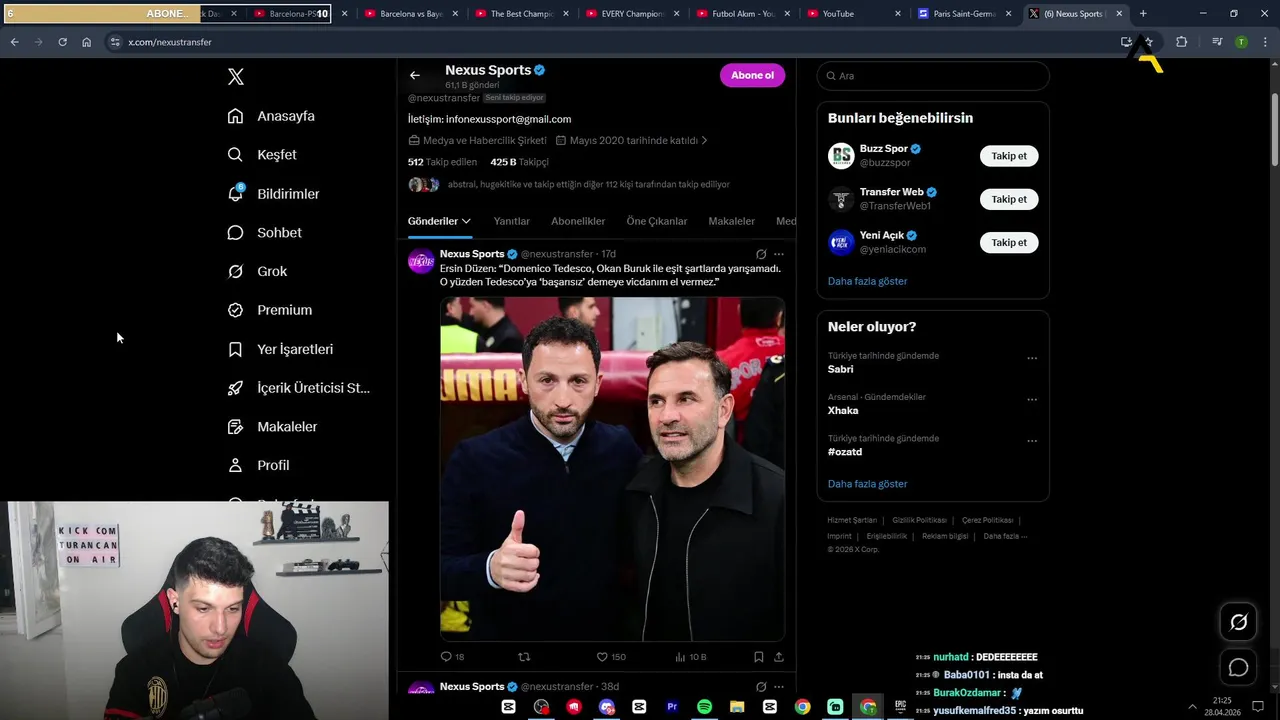Go to Anasayfa in the sidebar
This screenshot has width=1280, height=720.
click(271, 116)
